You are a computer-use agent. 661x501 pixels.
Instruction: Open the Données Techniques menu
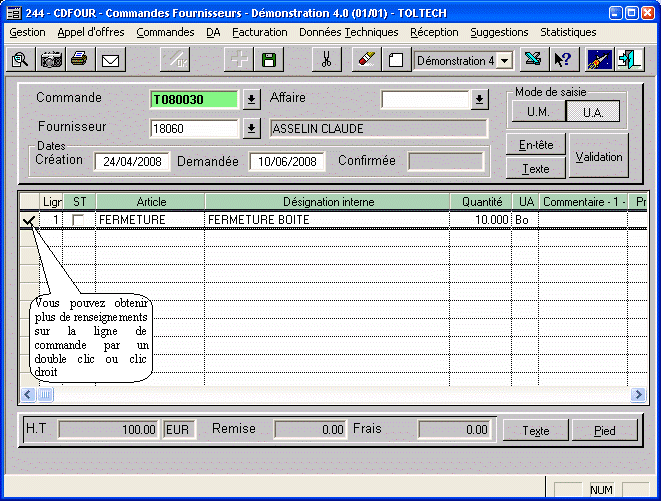349,32
